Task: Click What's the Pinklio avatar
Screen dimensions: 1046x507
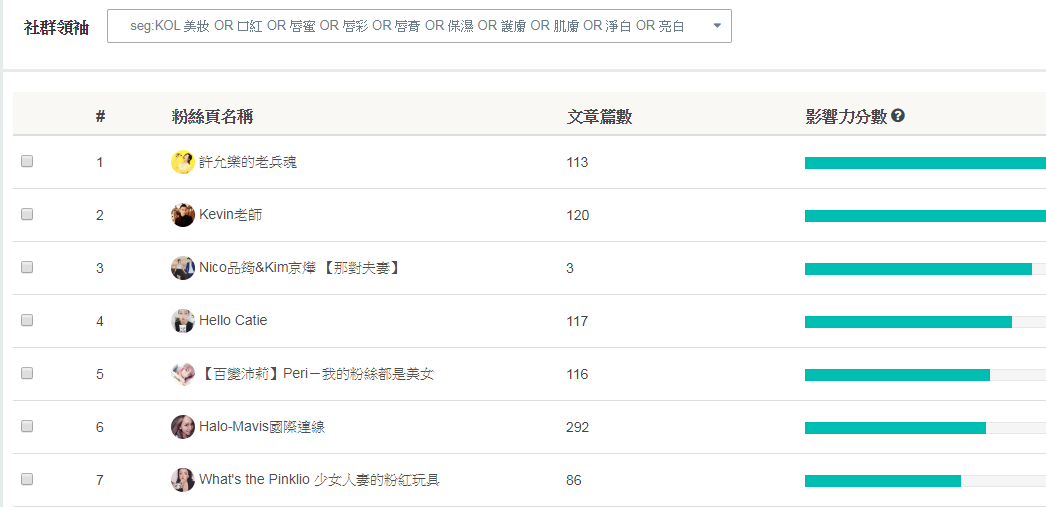Action: point(182,480)
